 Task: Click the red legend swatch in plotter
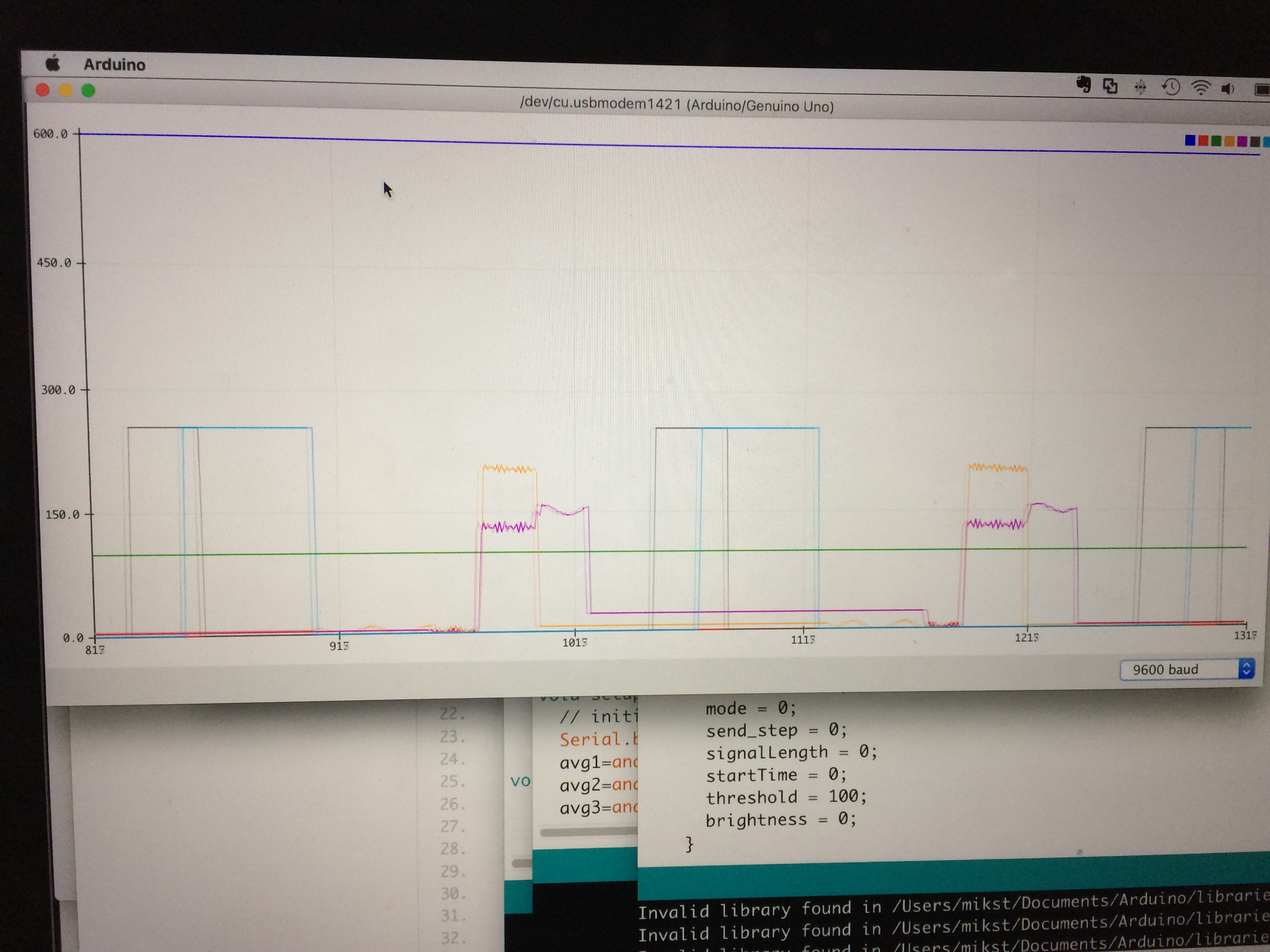point(1203,141)
